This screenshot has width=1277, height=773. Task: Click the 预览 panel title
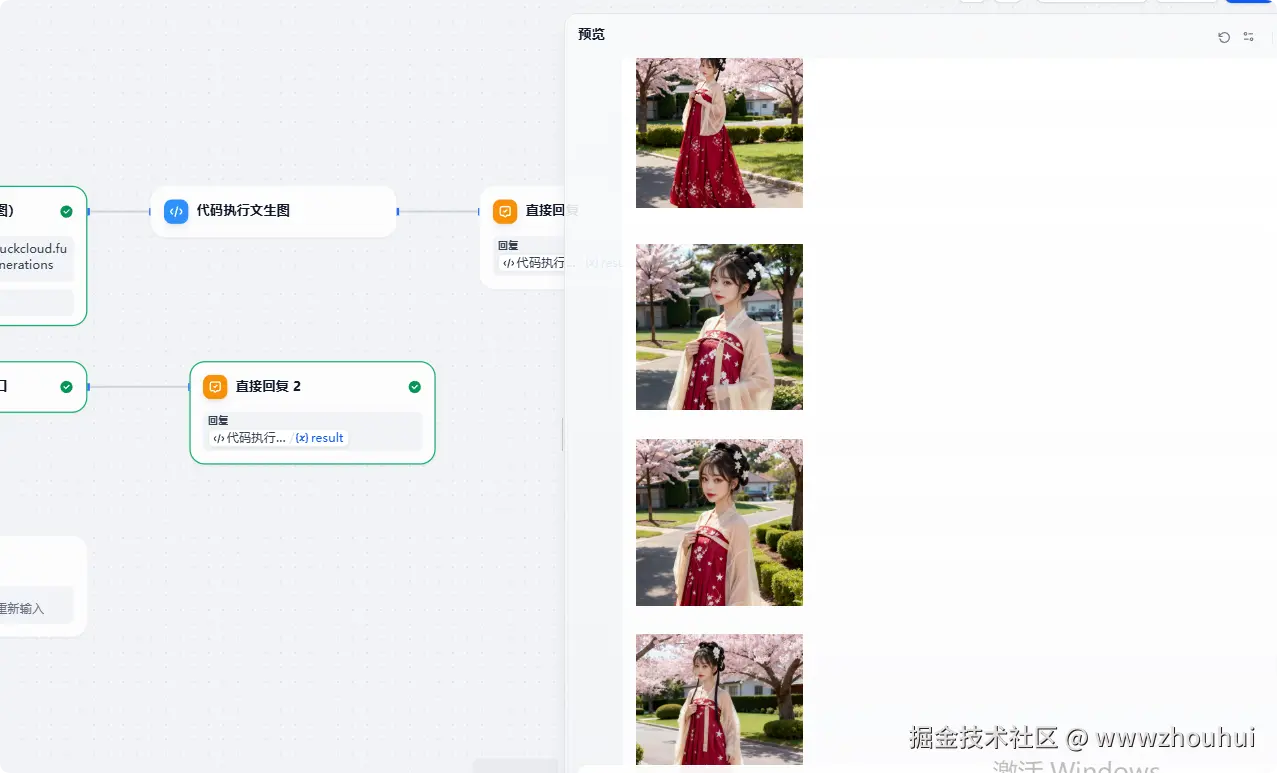pyautogui.click(x=591, y=34)
